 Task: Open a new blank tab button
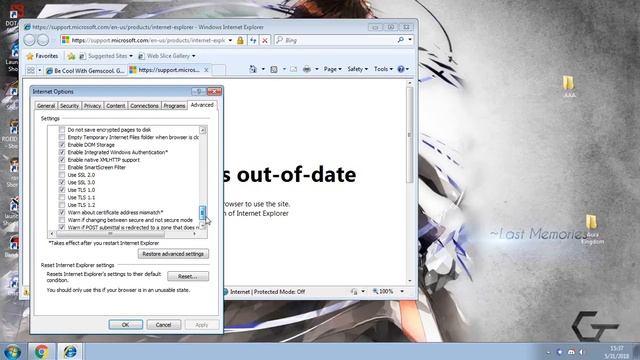[x=219, y=70]
